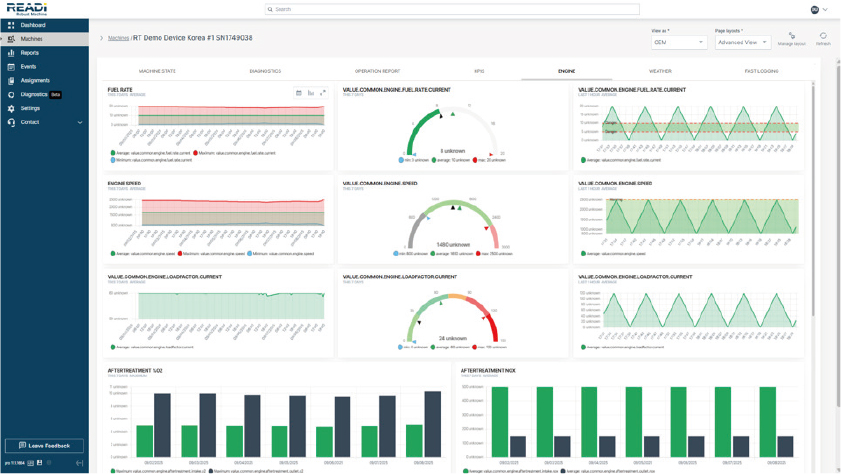Toggle the Maximum series in the Fuel Rate legend
The width and height of the screenshot is (841, 474).
195,153
